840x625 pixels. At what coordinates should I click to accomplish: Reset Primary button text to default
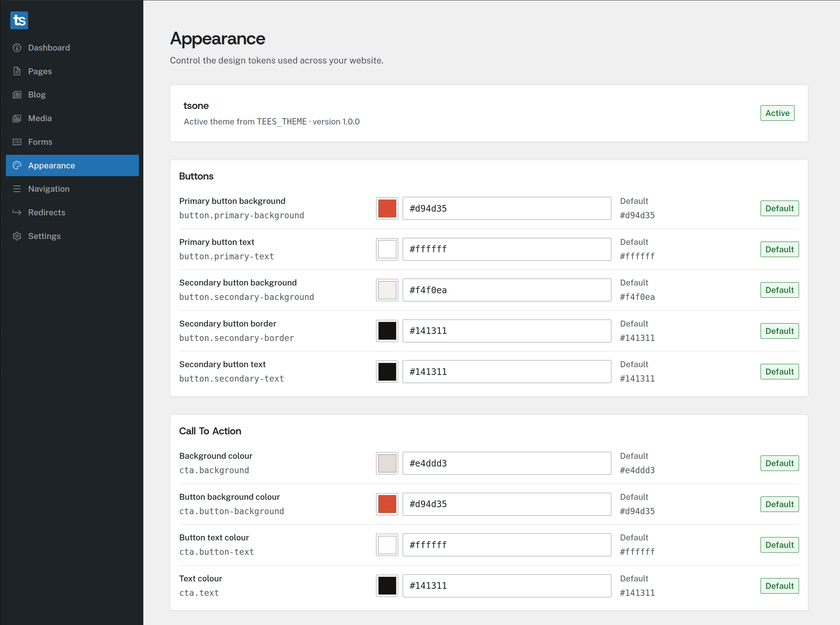779,249
